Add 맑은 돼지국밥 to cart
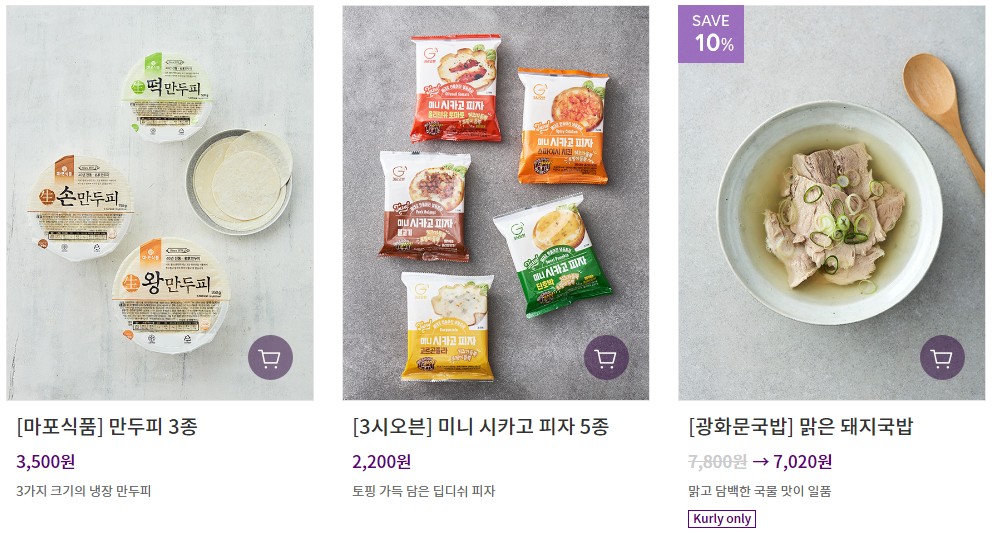Viewport: 992px width, 533px height. click(x=942, y=358)
